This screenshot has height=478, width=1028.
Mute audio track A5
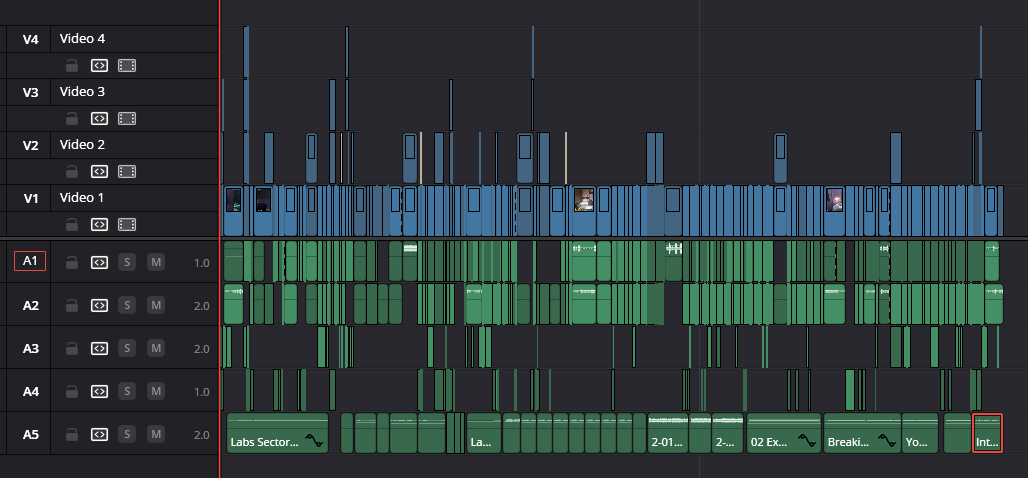(156, 435)
